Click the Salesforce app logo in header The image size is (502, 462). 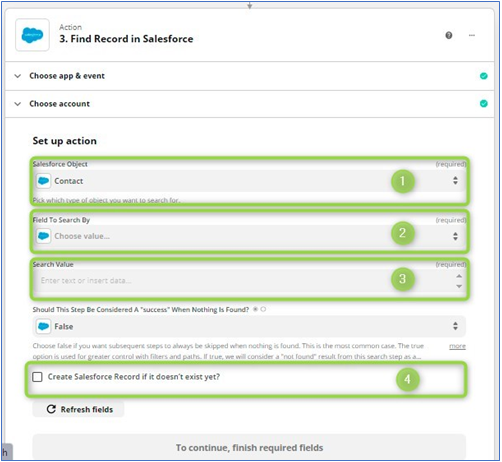[x=32, y=35]
